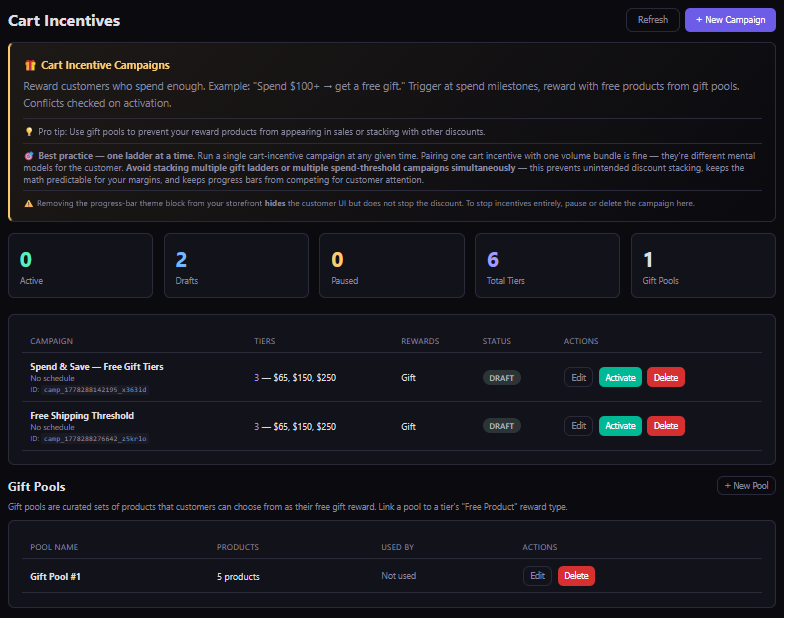
Task: Select the Spend & Save — Free Gift Tiers title
Action: tap(97, 367)
